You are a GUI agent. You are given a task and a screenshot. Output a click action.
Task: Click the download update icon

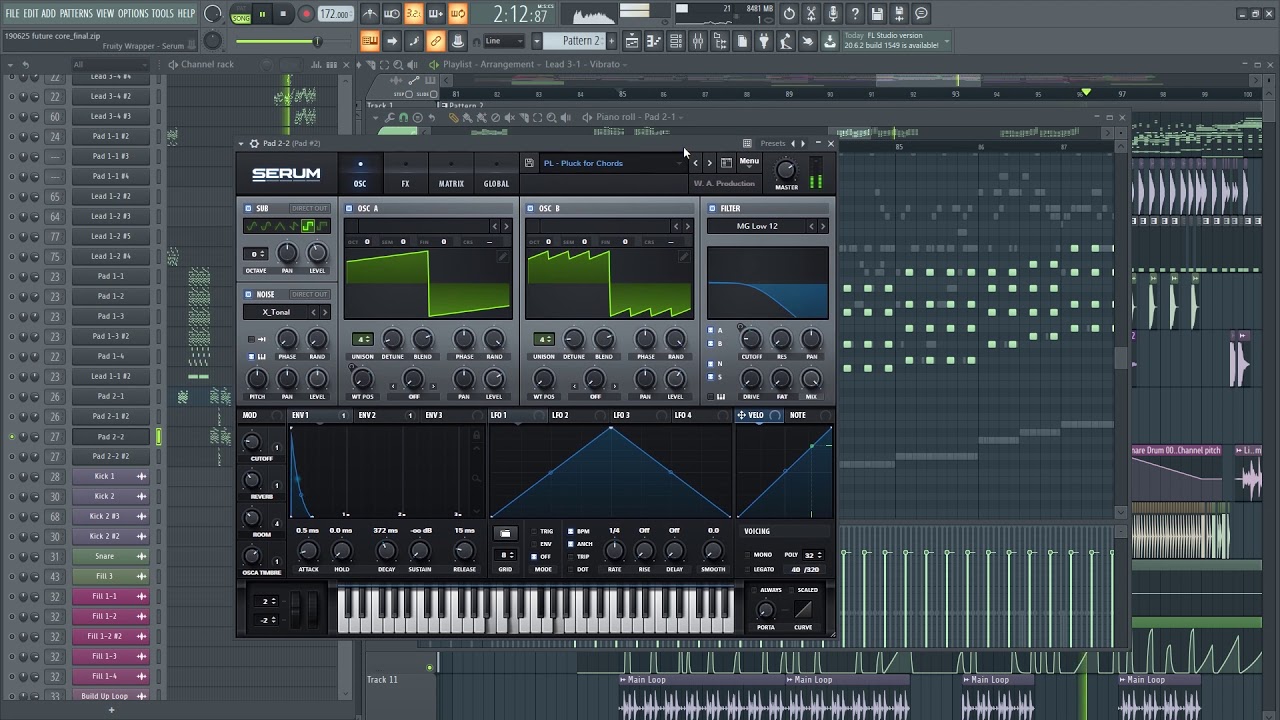(x=830, y=41)
